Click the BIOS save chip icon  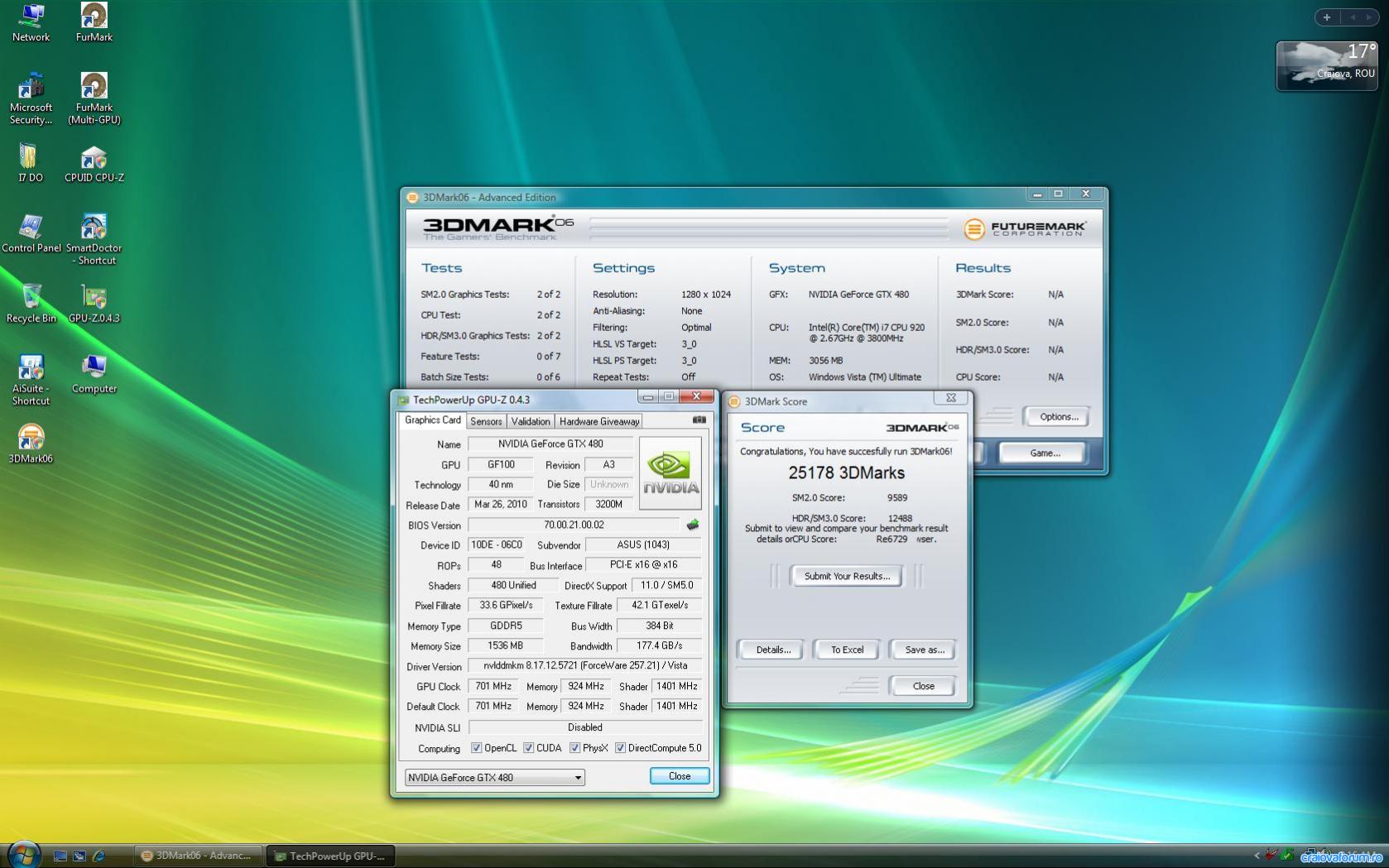click(x=693, y=525)
